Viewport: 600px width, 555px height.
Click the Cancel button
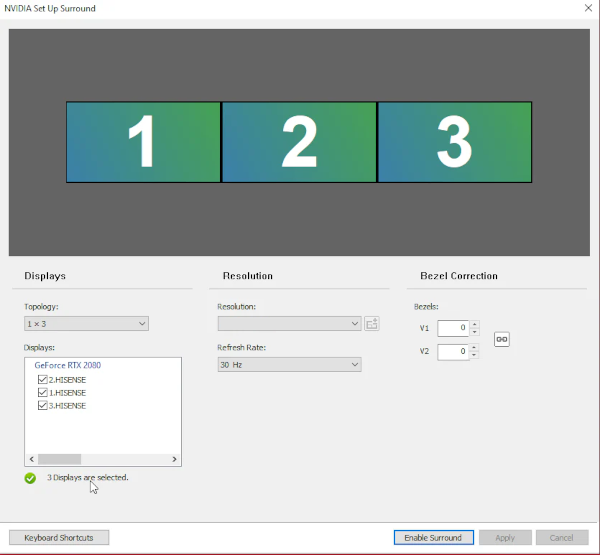pyautogui.click(x=562, y=538)
